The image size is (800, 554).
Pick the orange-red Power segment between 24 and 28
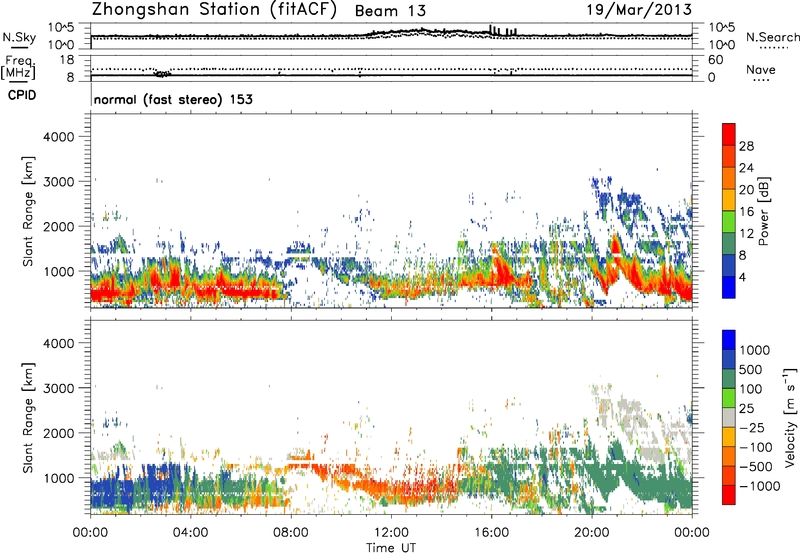[x=729, y=156]
